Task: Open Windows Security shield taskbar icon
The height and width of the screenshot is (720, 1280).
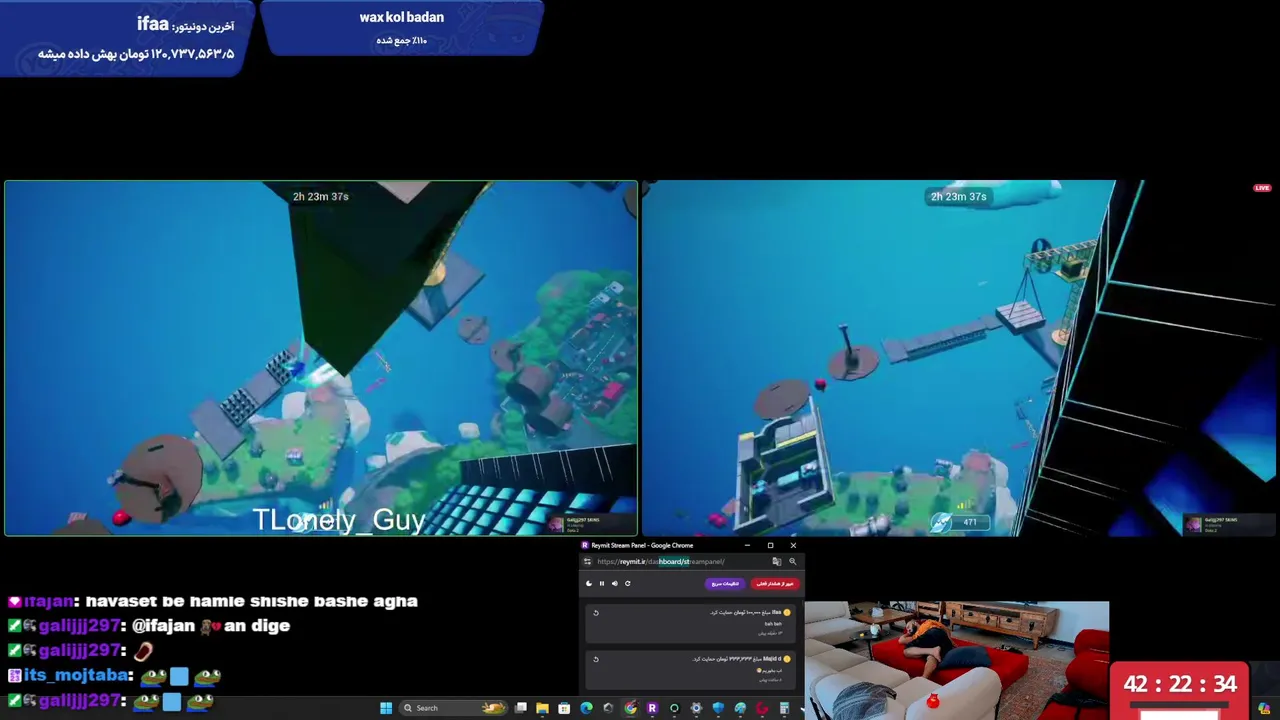Action: (718, 708)
